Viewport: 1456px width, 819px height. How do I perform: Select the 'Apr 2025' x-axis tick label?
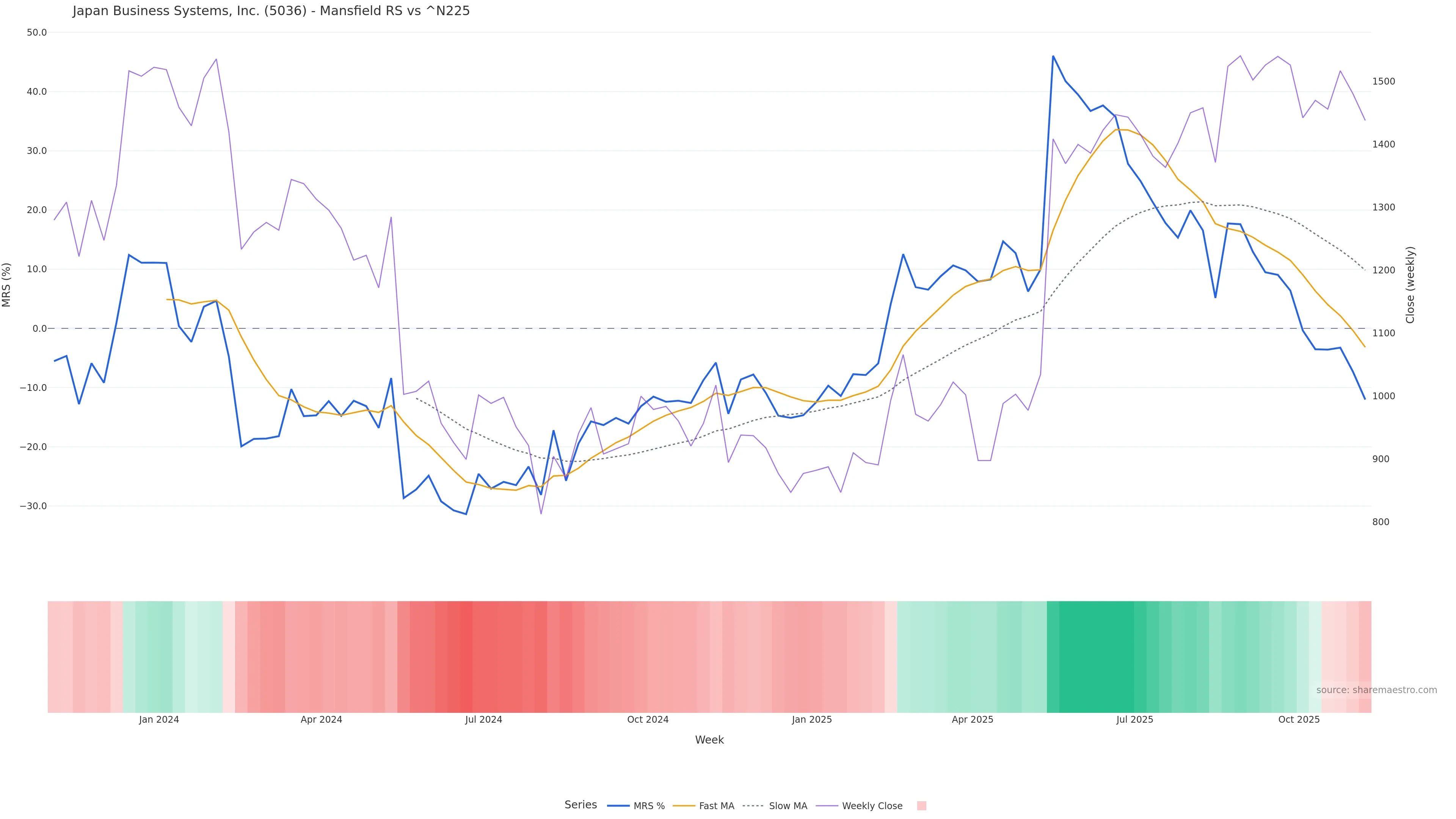[972, 720]
